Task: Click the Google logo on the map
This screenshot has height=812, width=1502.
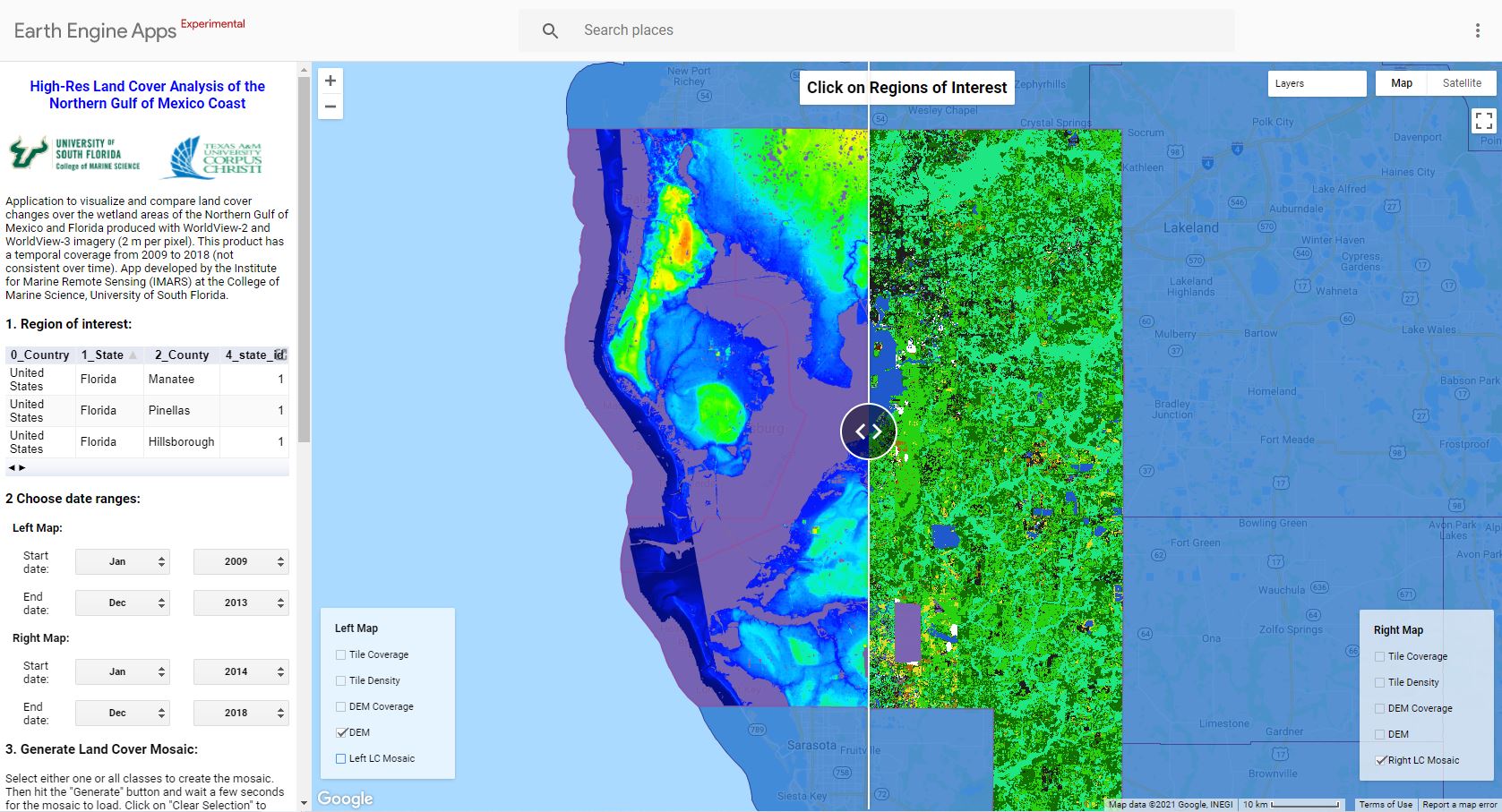Action: (x=345, y=799)
